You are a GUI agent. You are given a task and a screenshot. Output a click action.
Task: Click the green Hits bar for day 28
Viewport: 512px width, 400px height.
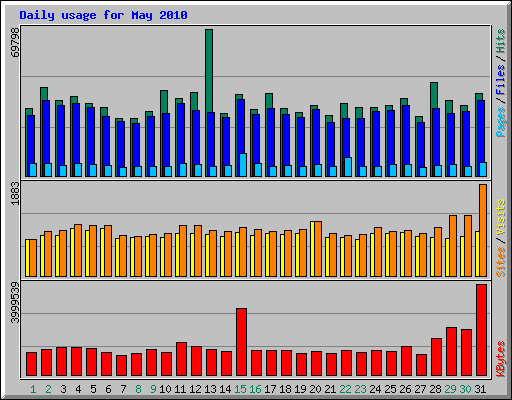click(x=434, y=95)
